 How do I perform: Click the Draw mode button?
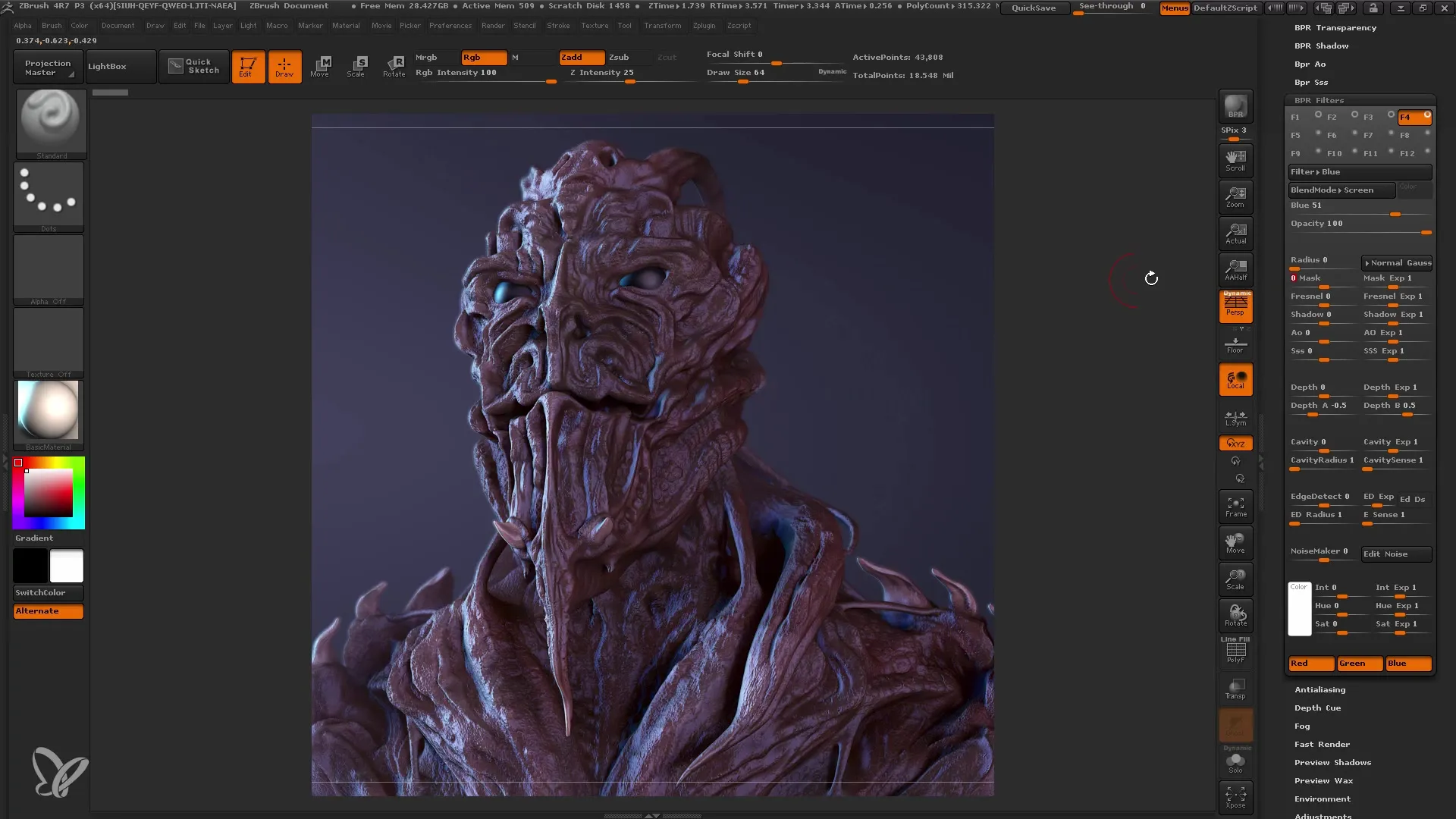[283, 66]
